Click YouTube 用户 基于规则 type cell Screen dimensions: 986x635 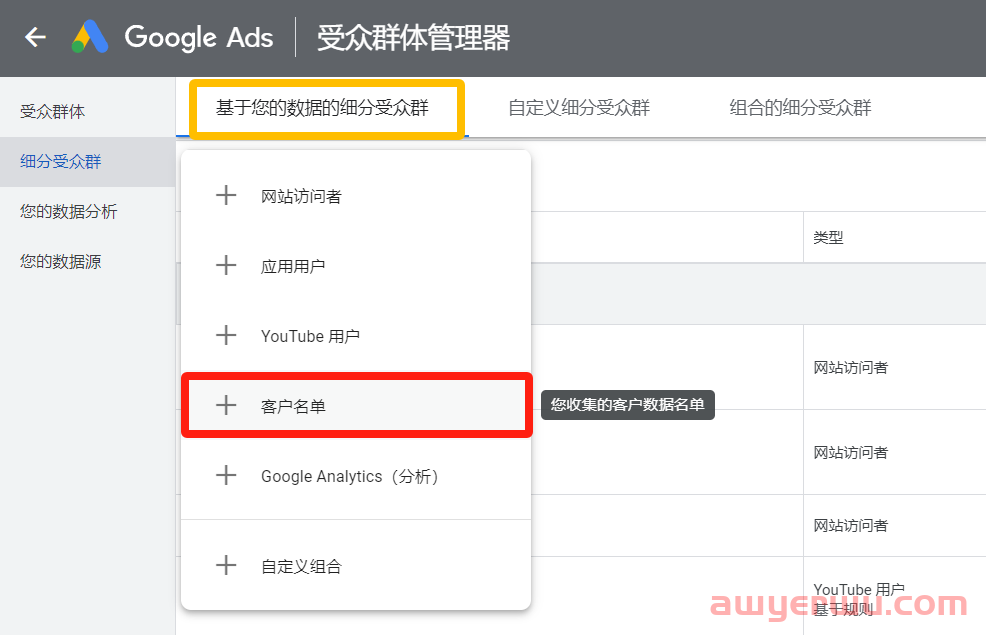click(x=859, y=599)
